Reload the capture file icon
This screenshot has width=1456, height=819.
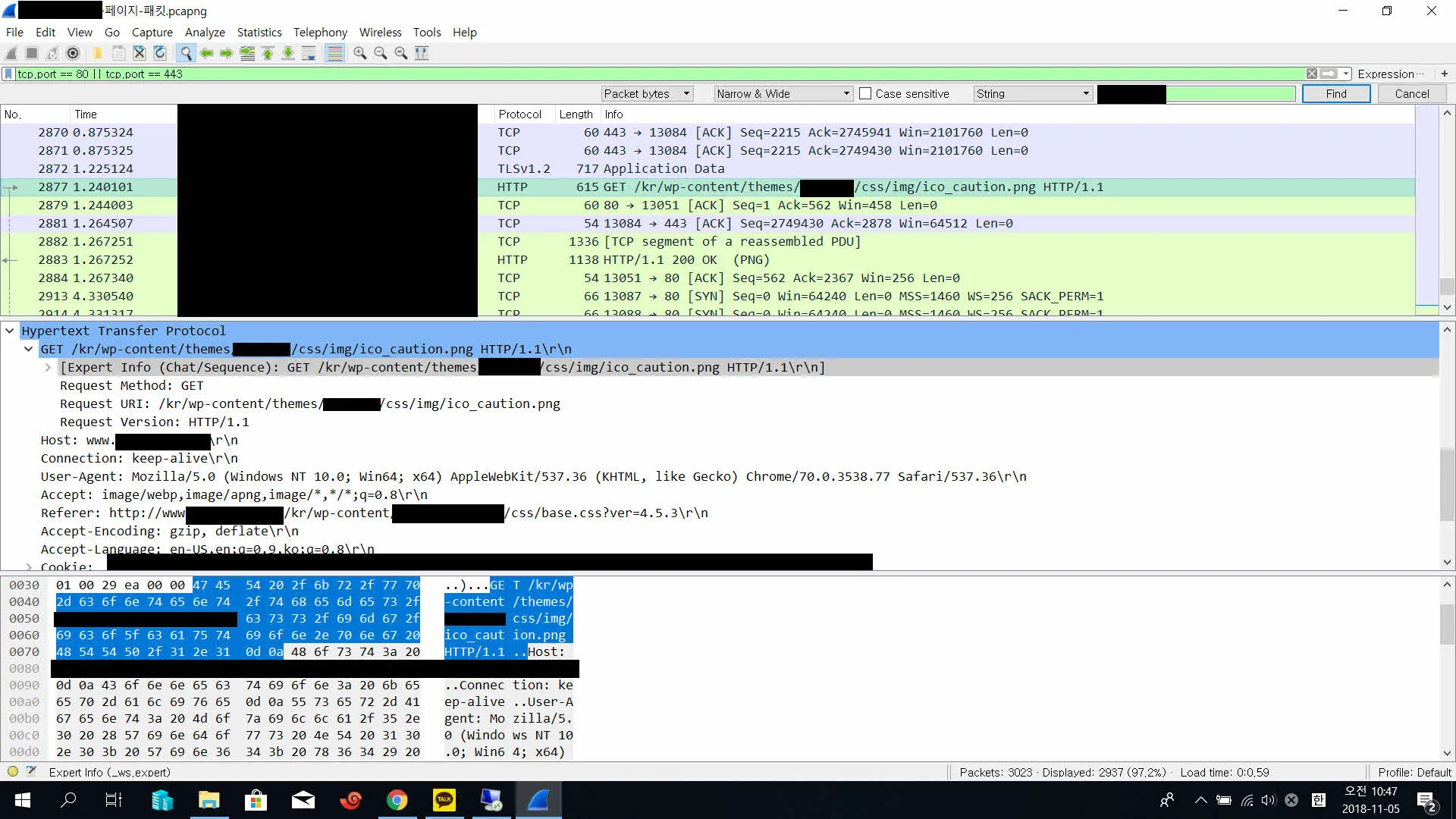(160, 53)
